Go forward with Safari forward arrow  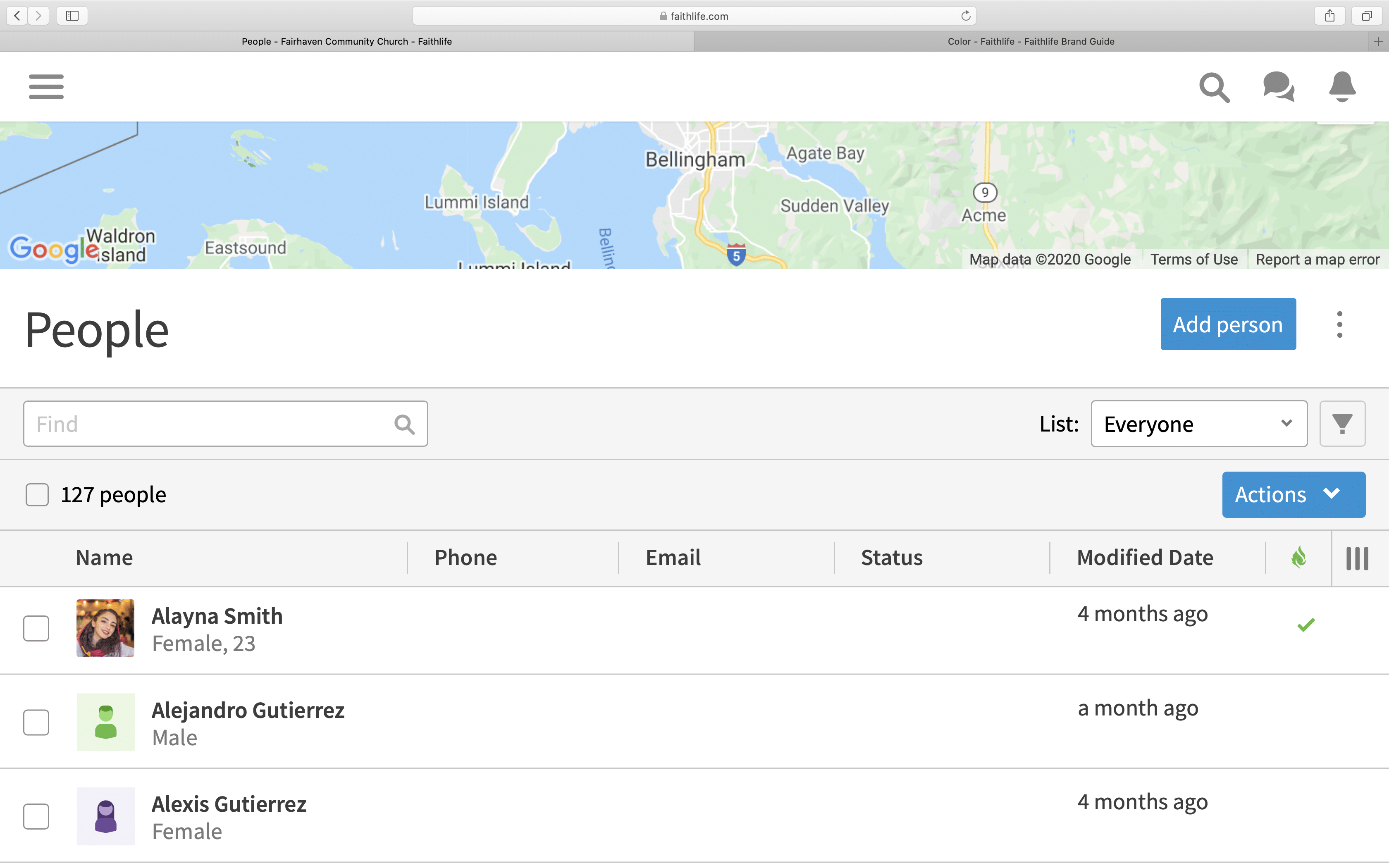[38, 16]
